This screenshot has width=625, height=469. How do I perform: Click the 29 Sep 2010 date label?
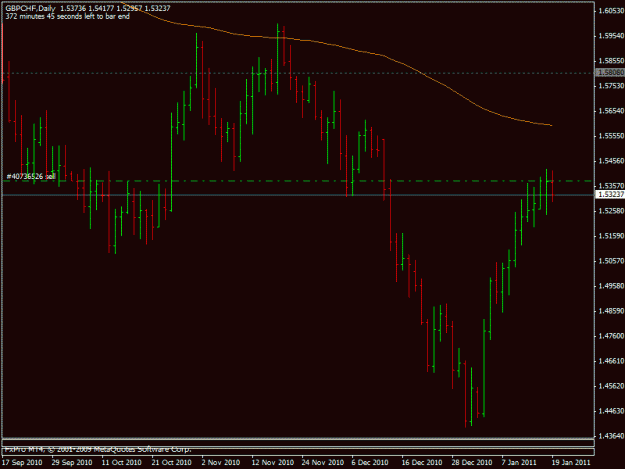72,462
